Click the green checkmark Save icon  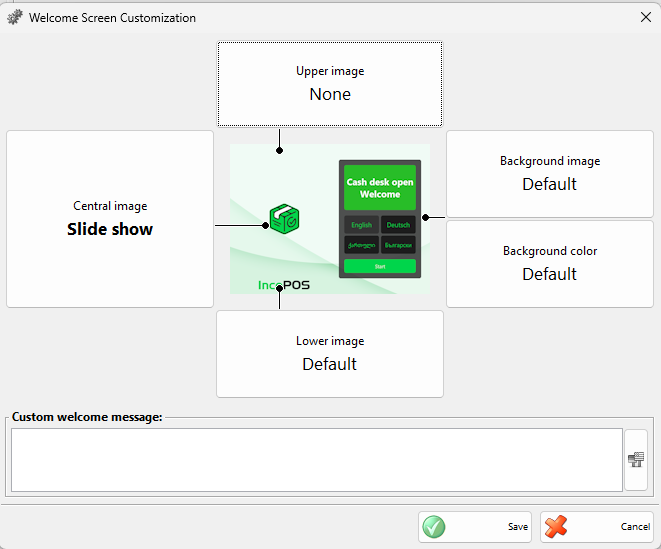coord(433,527)
